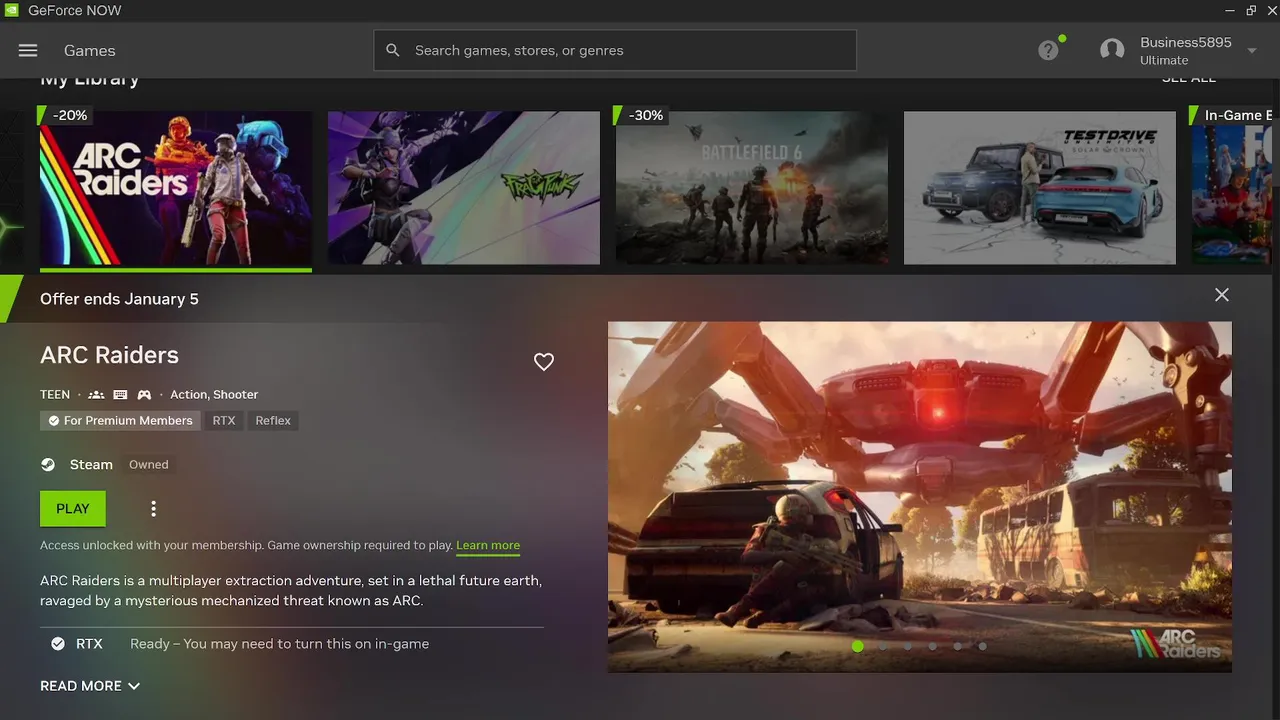Launch ARC Raiders with PLAY button

(x=73, y=509)
